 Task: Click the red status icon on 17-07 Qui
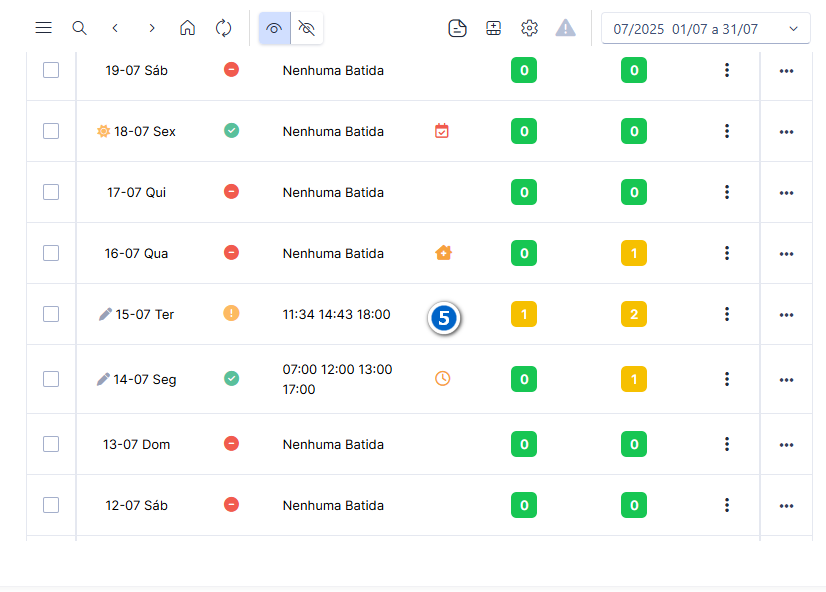(231, 192)
